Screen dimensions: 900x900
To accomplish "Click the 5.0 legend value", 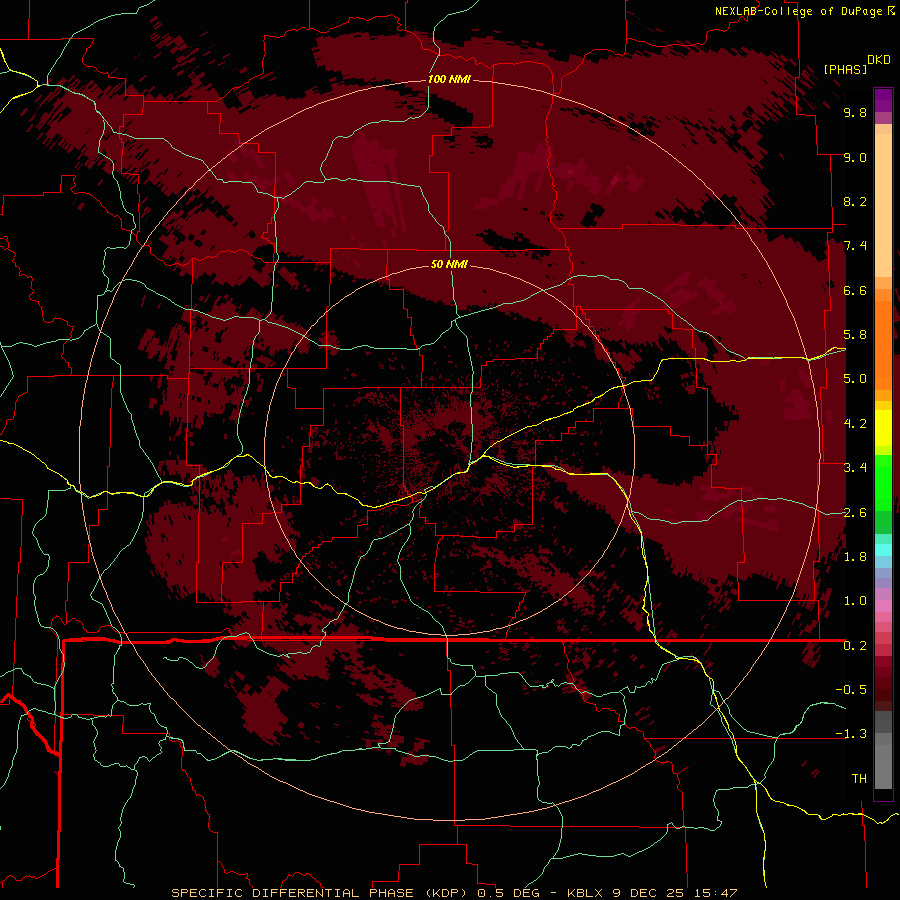I will pyautogui.click(x=855, y=379).
